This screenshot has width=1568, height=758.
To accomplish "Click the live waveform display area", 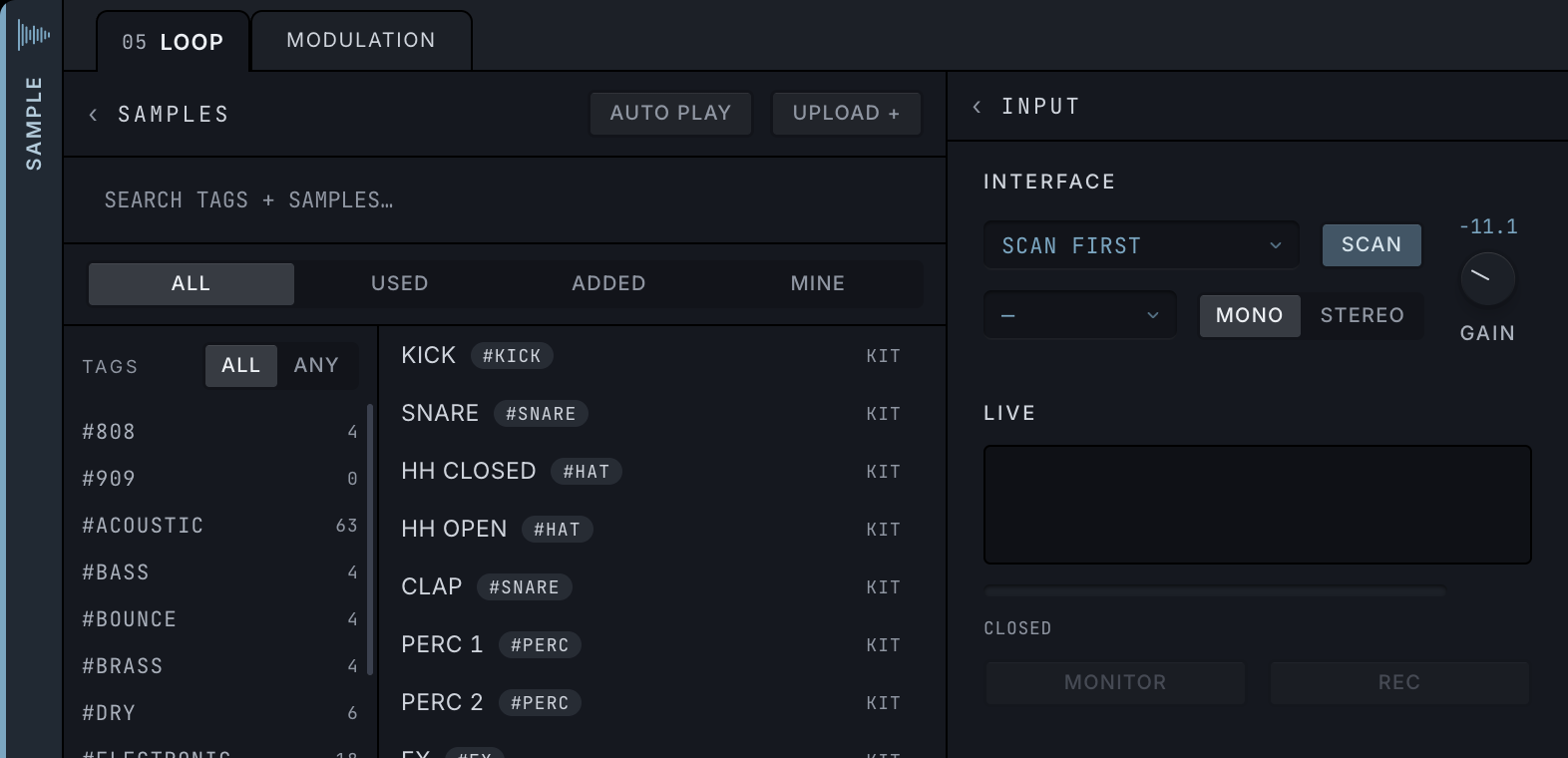I will 1258,505.
